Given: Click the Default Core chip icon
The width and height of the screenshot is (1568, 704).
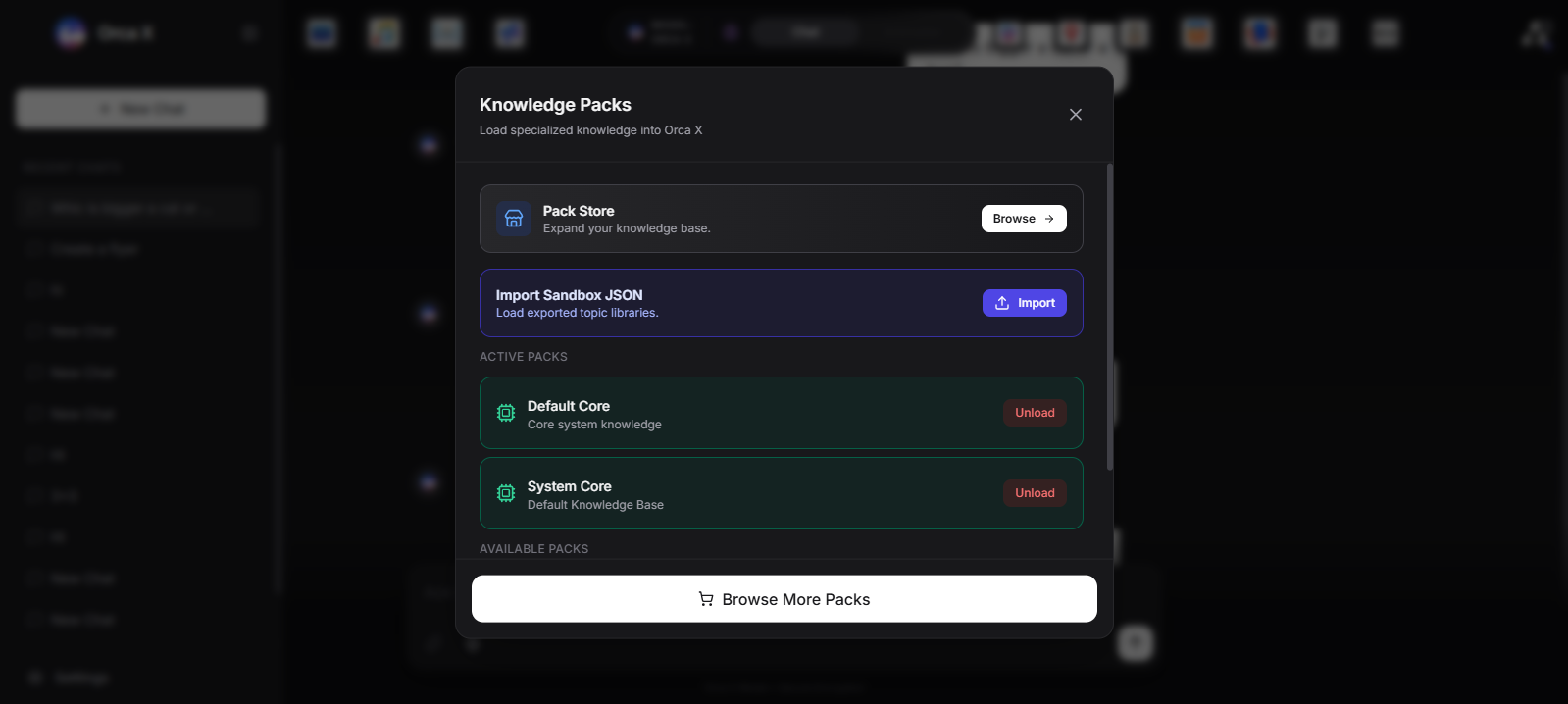Looking at the screenshot, I should tap(506, 413).
